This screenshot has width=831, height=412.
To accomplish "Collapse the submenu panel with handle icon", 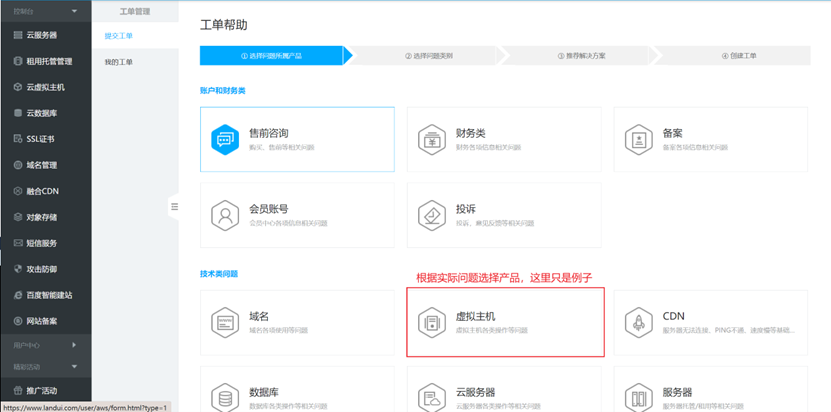I will 174,207.
